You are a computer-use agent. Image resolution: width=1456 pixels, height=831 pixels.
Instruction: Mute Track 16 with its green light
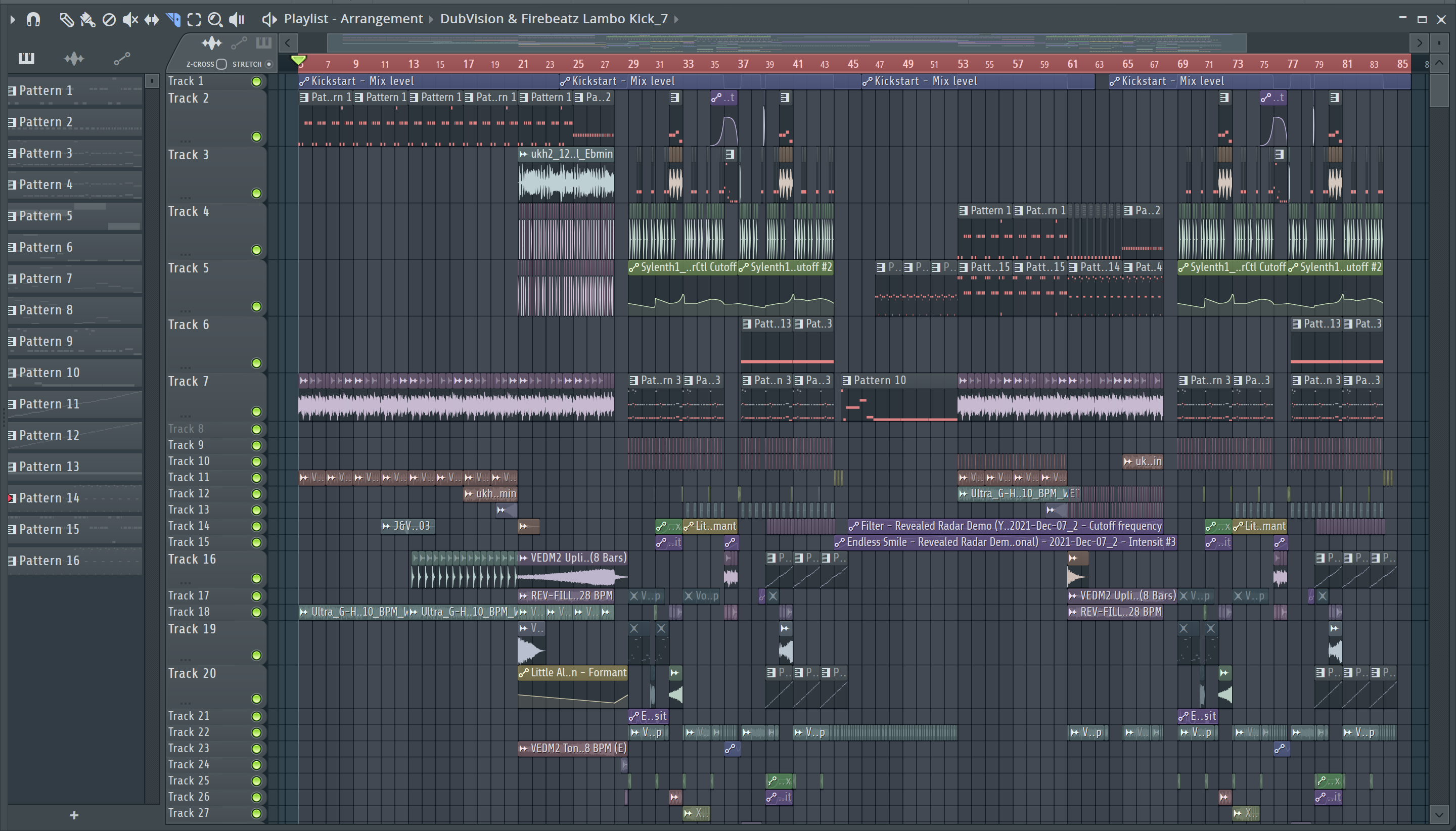(256, 579)
